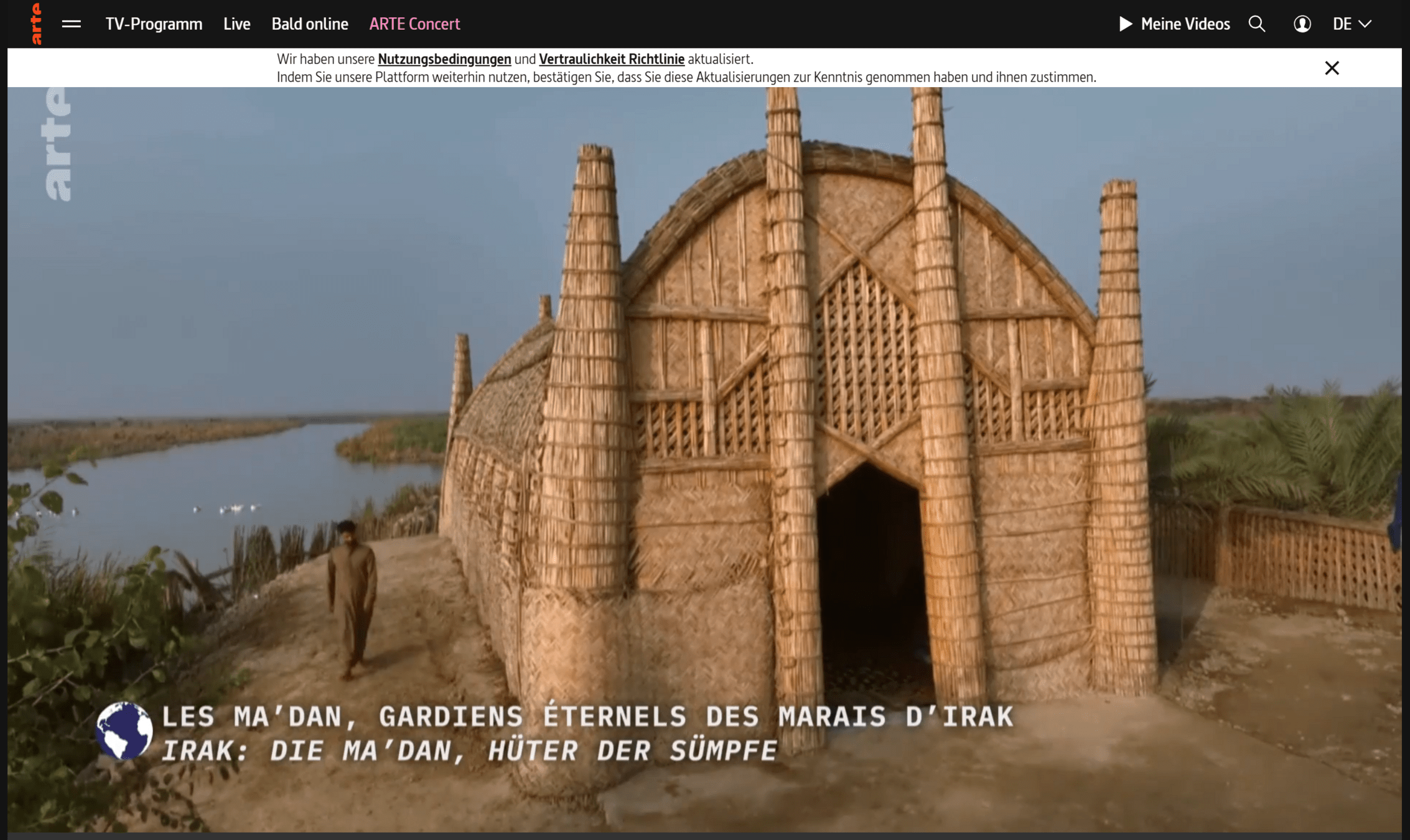
Task: Click the globe icon on video overlay
Action: 124,731
